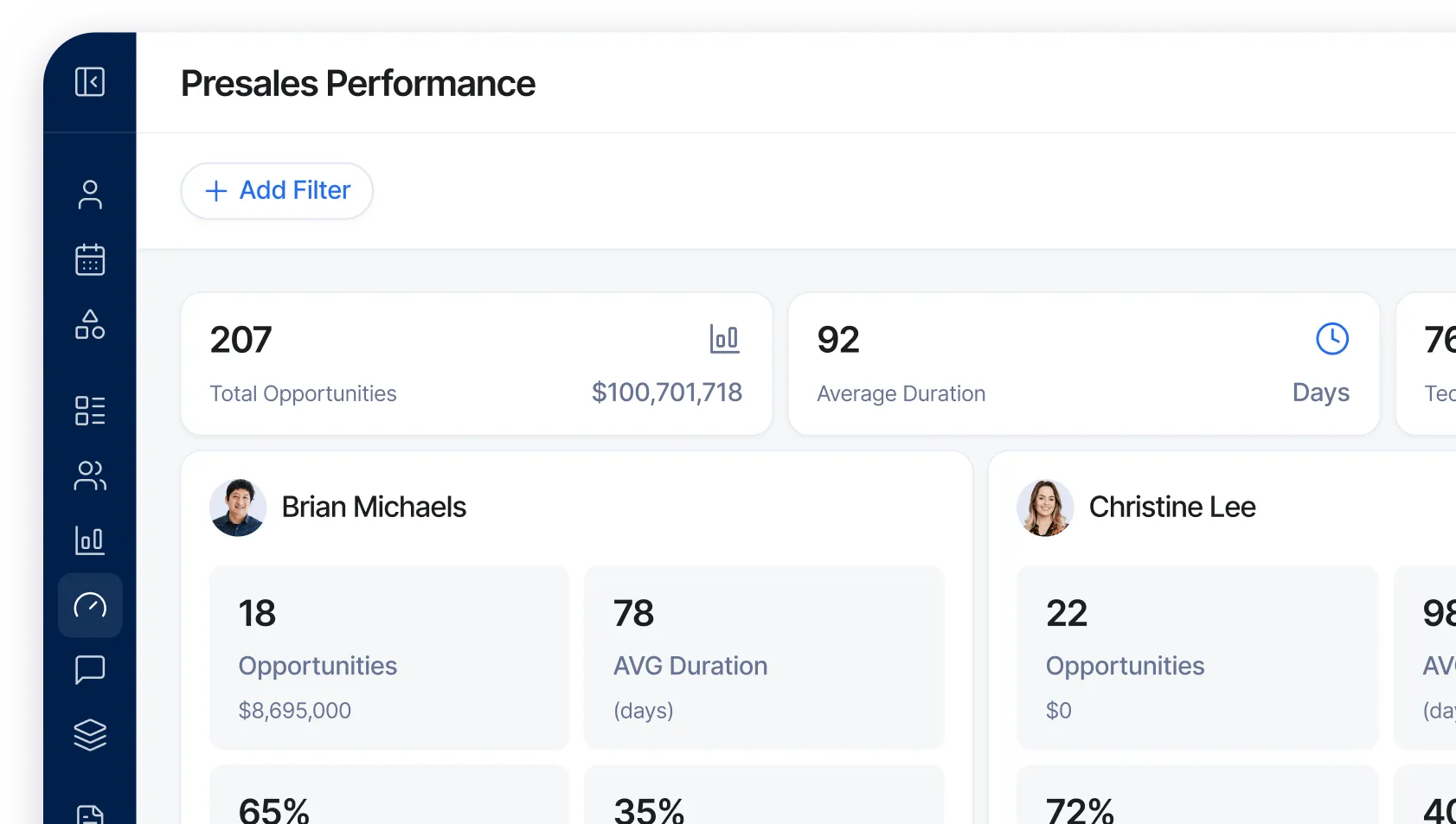Select the shapes/products icon in sidebar
Screen dimensions: 1456x824
click(90, 325)
